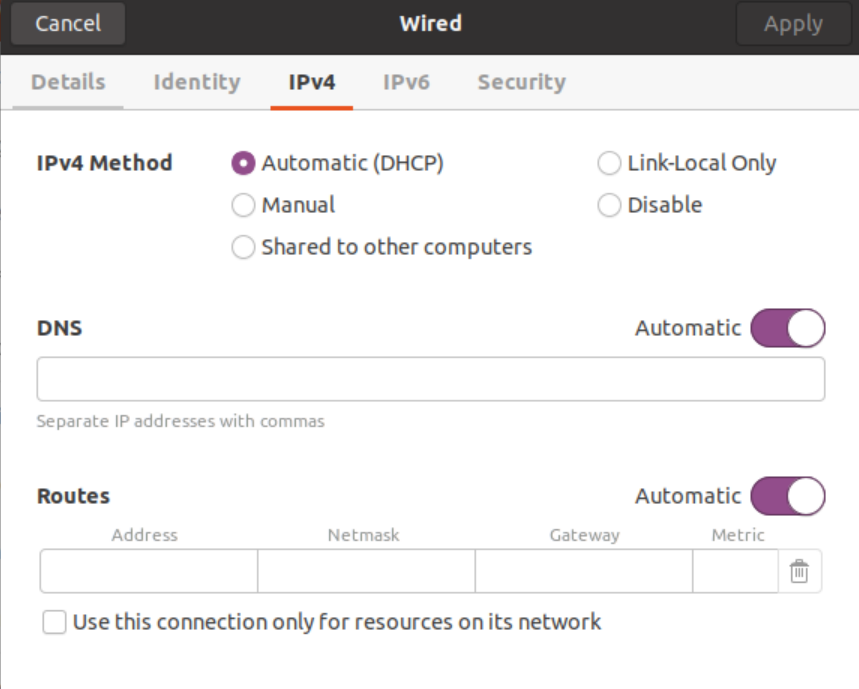
Task: Toggle the Routes Automatic switch
Action: pos(788,496)
